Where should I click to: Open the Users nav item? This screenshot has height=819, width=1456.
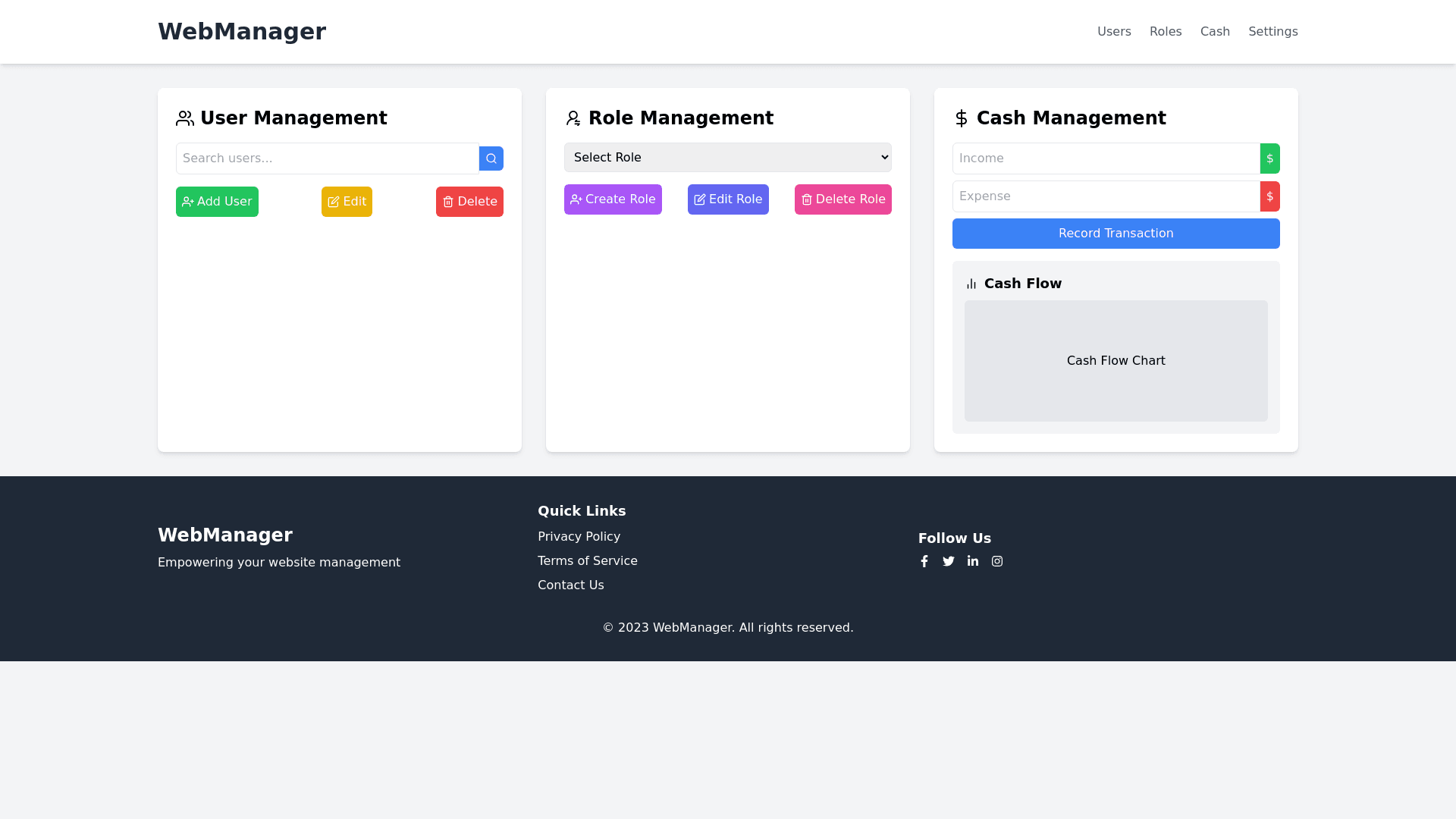[1114, 32]
